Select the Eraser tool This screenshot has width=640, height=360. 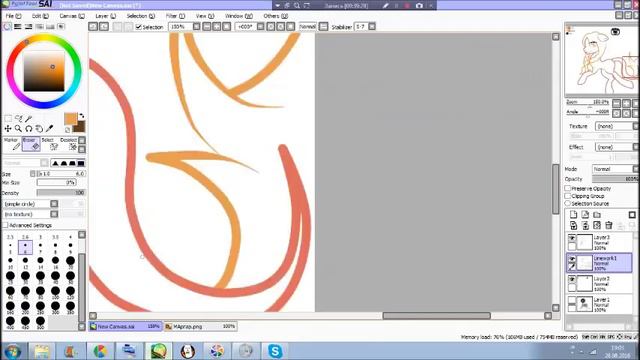pyautogui.click(x=31, y=144)
